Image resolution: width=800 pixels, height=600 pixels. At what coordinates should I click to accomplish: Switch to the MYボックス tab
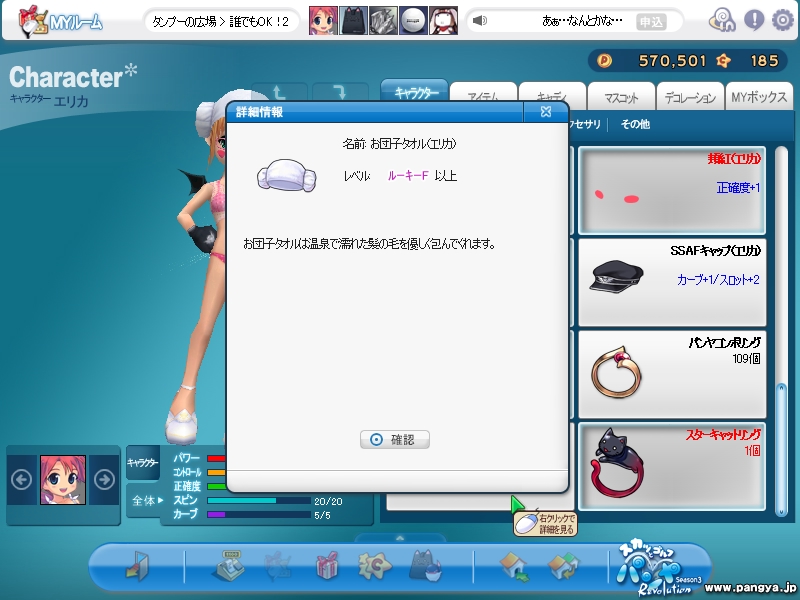[759, 96]
